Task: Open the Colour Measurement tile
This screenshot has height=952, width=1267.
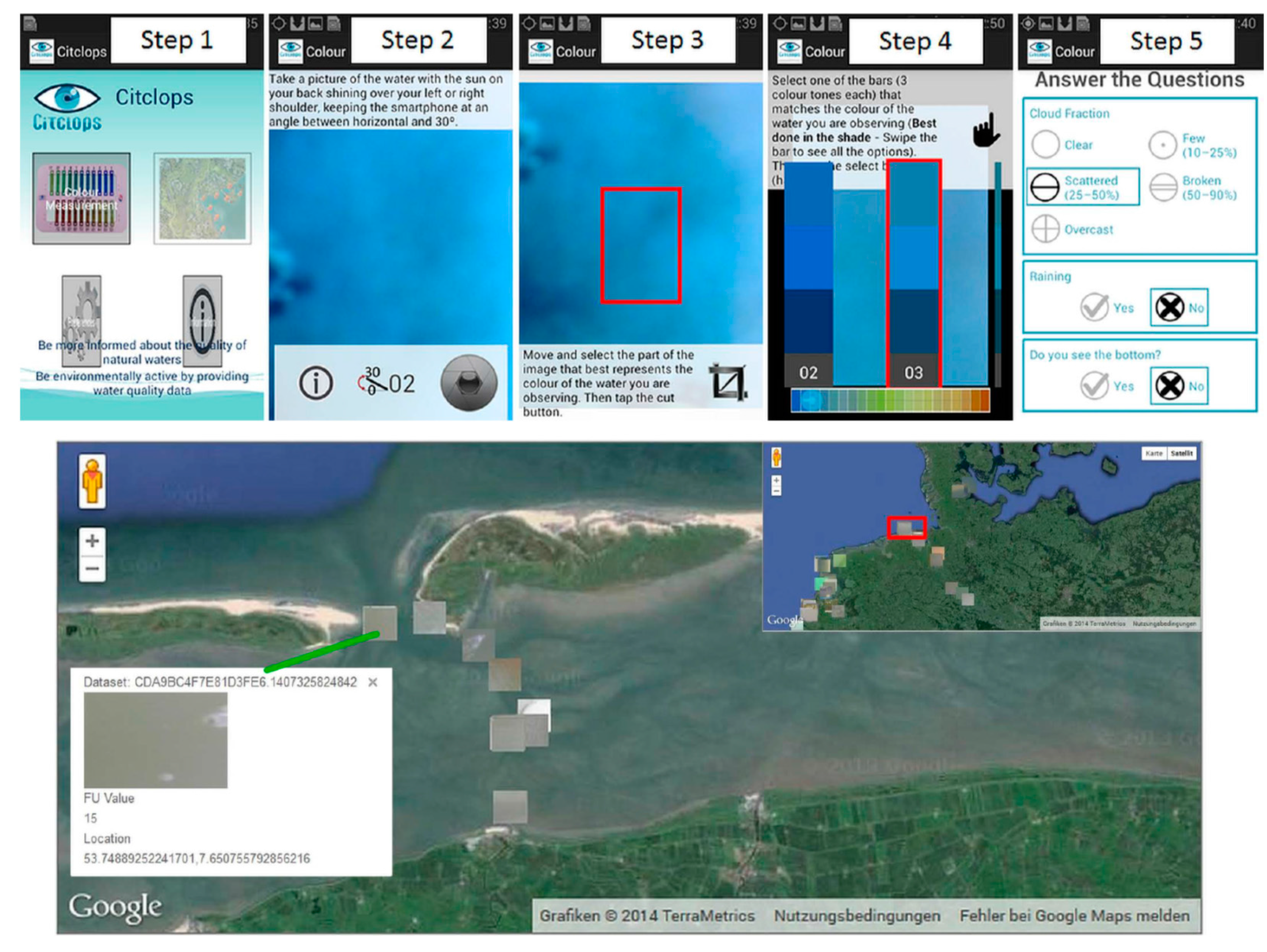Action: coord(81,198)
